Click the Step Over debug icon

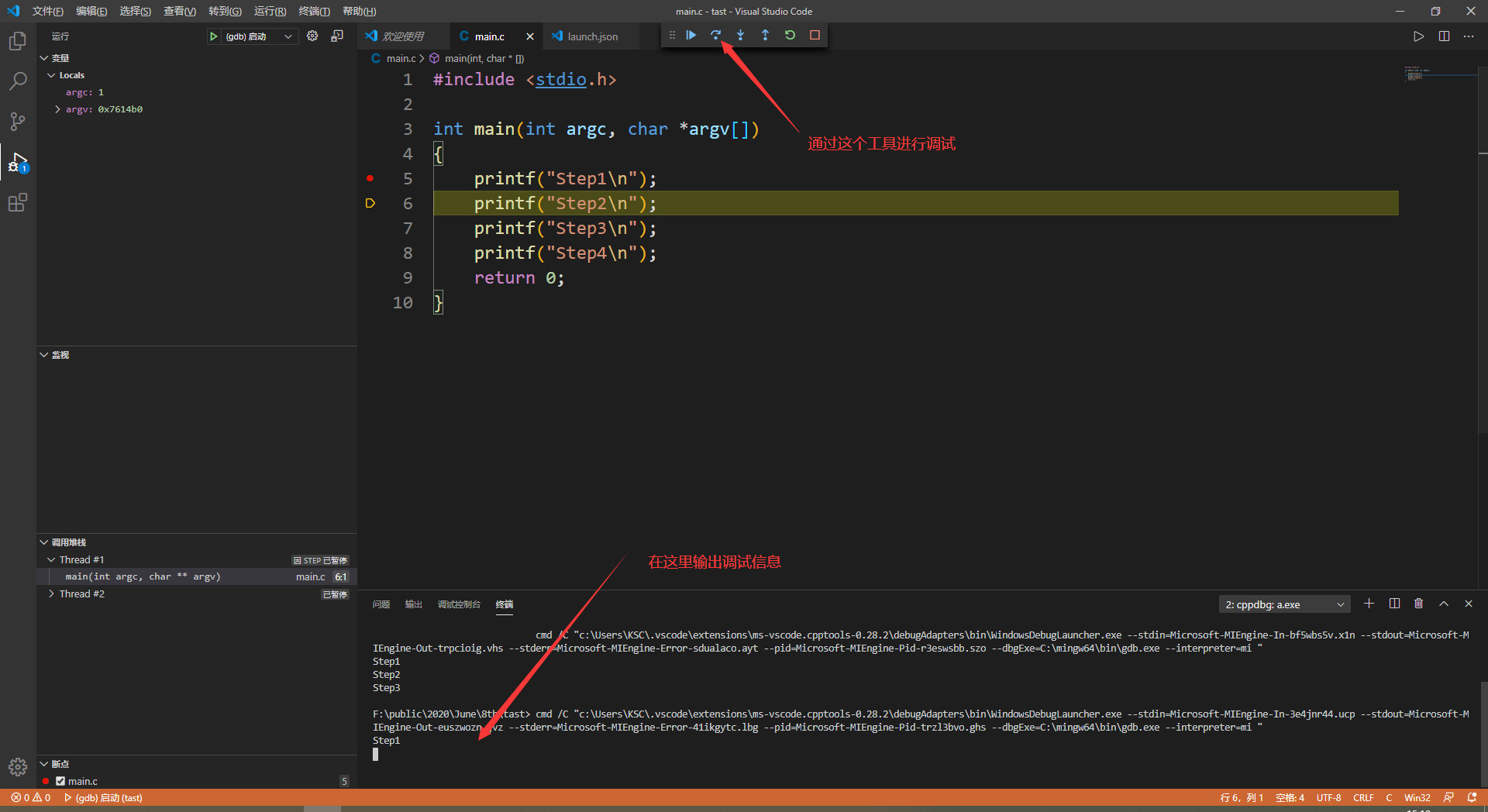[715, 35]
